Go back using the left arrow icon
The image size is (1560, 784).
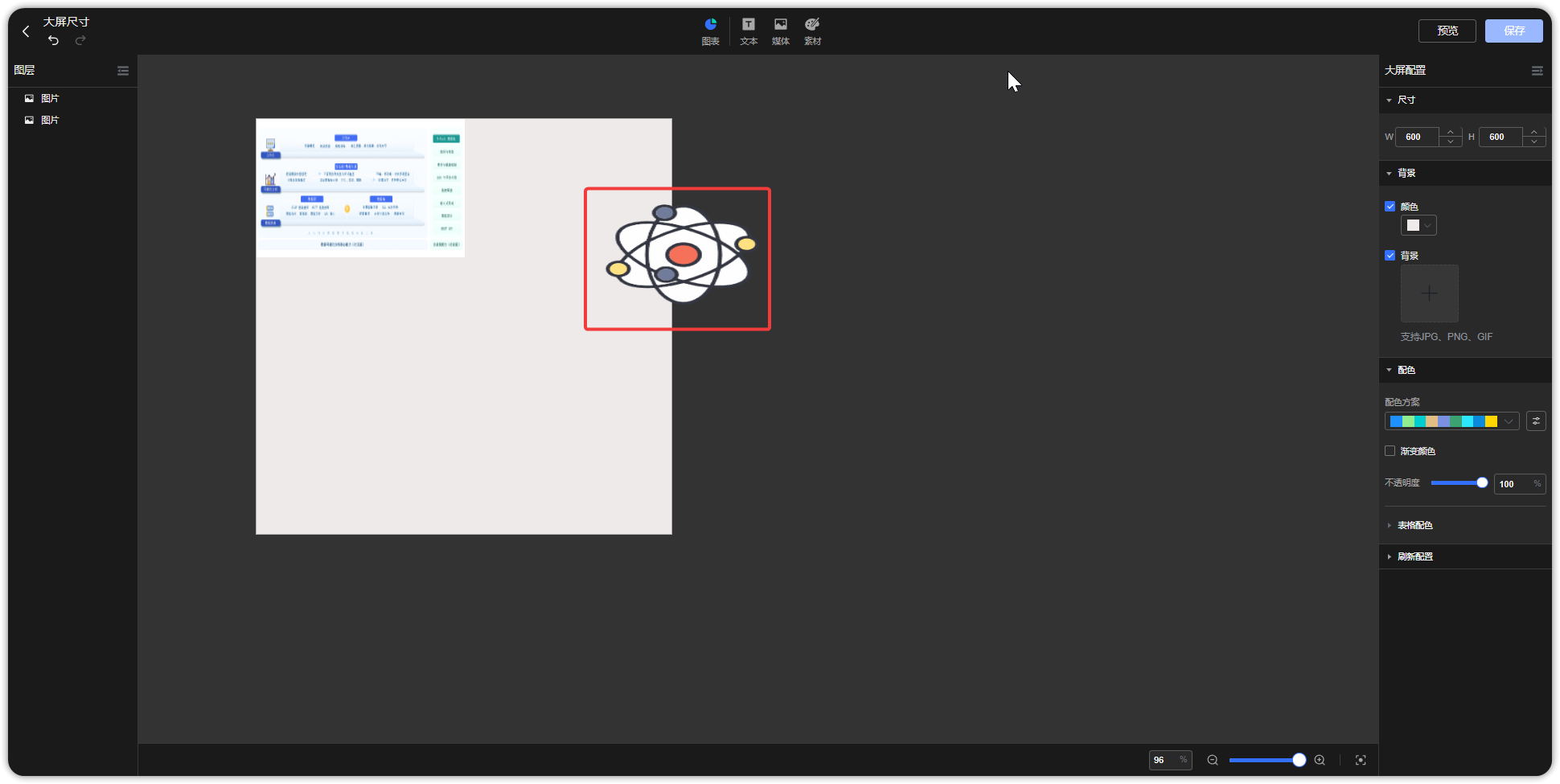point(26,31)
